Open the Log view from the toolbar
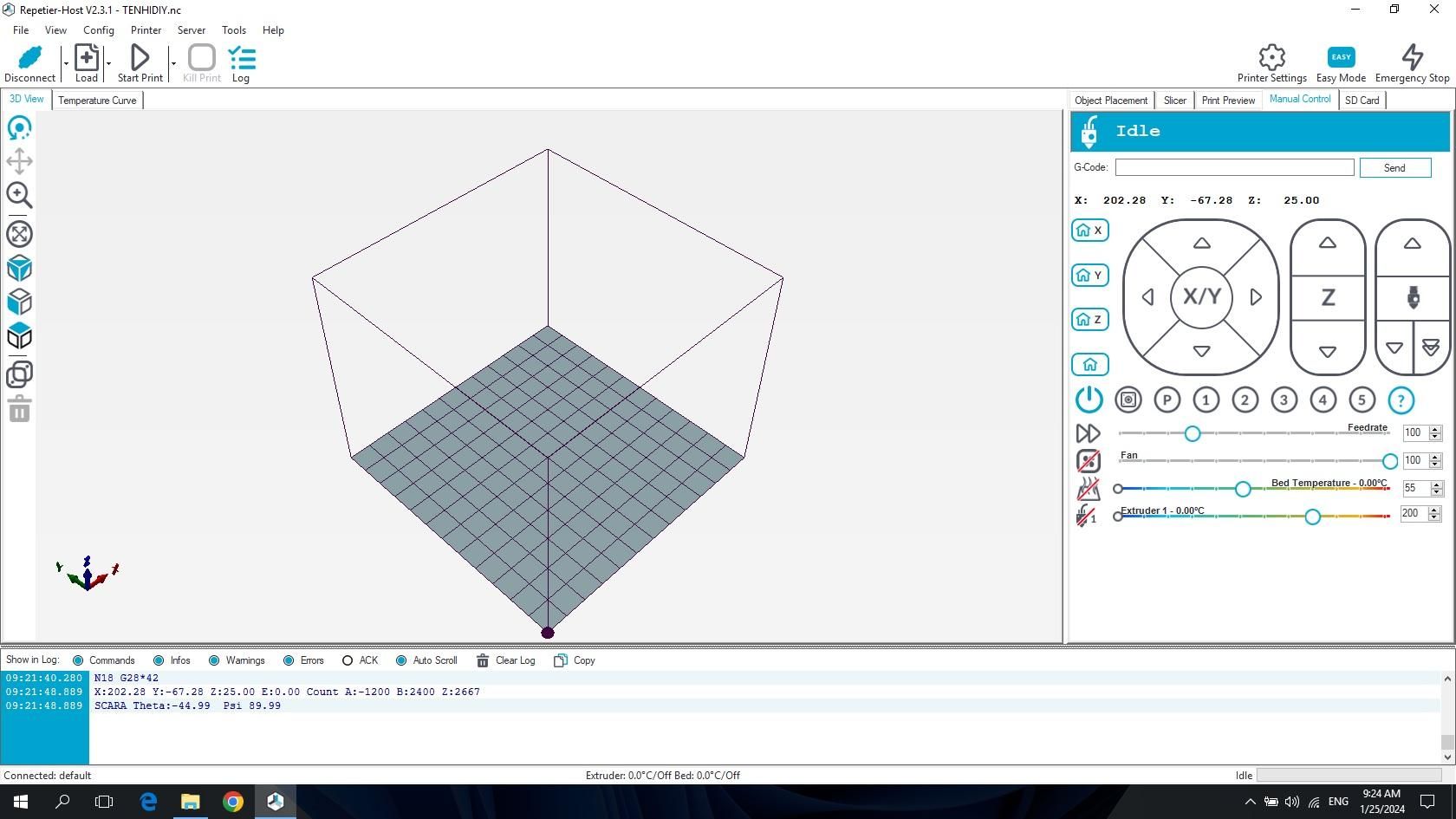 241,64
